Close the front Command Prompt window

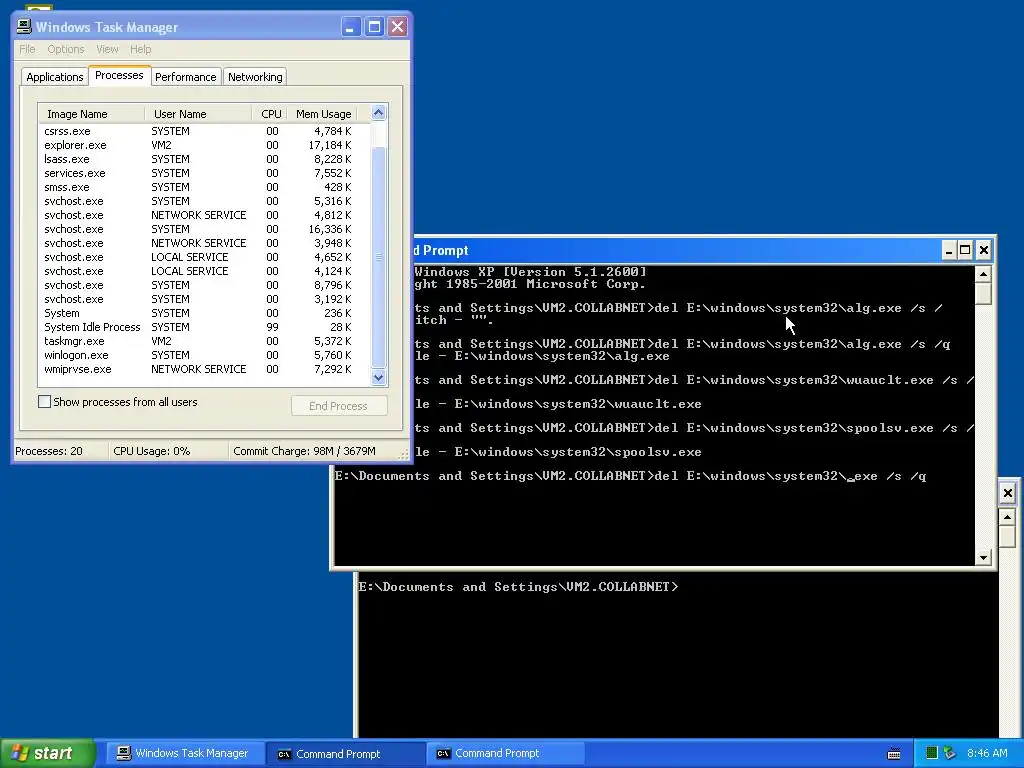(984, 250)
